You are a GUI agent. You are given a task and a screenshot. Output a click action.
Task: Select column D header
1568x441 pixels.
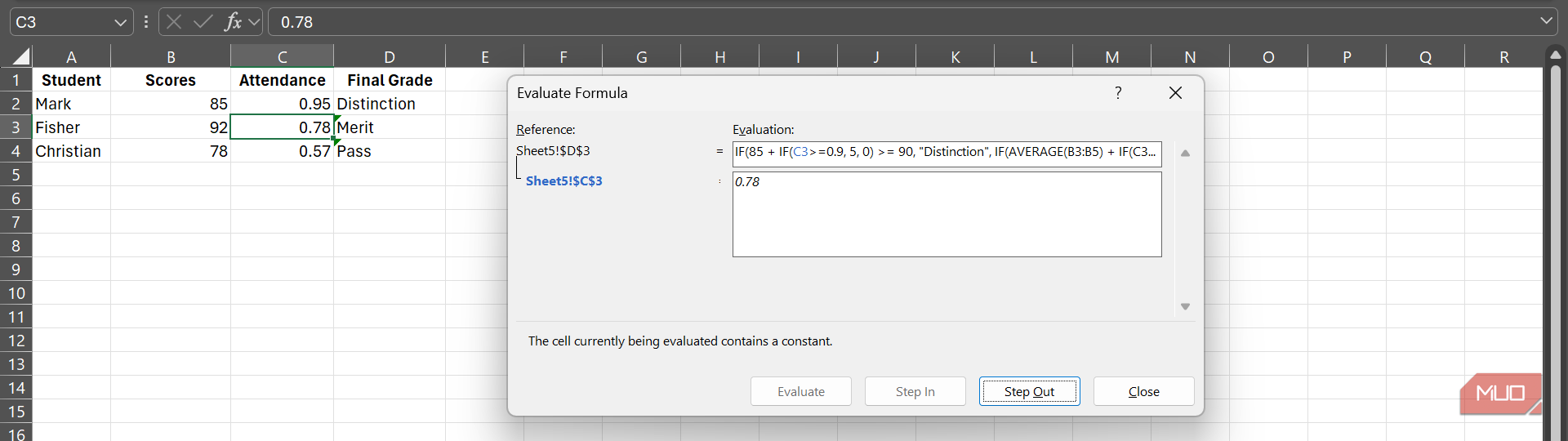tap(390, 56)
